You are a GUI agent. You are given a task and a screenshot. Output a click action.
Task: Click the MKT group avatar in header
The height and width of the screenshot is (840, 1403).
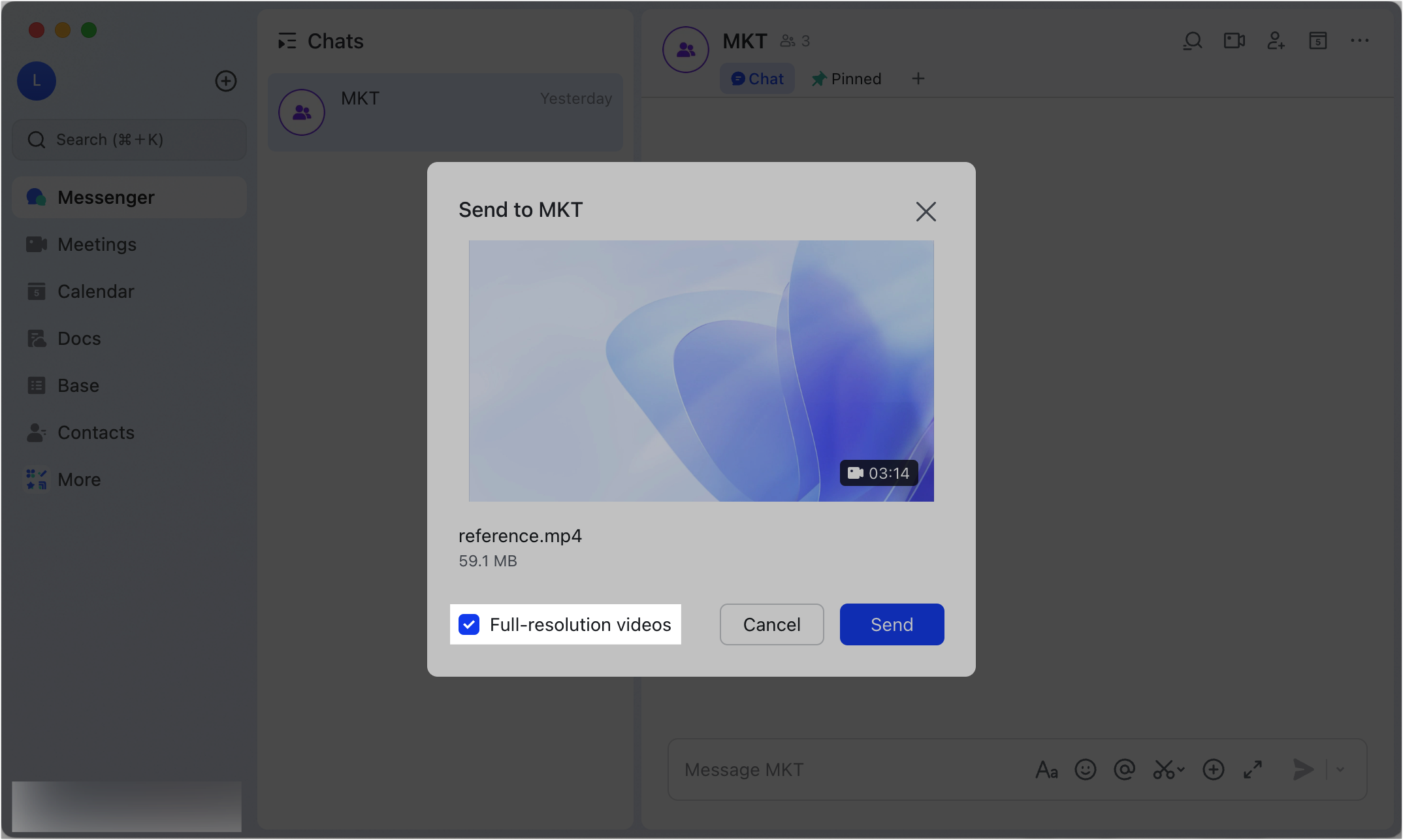(686, 50)
